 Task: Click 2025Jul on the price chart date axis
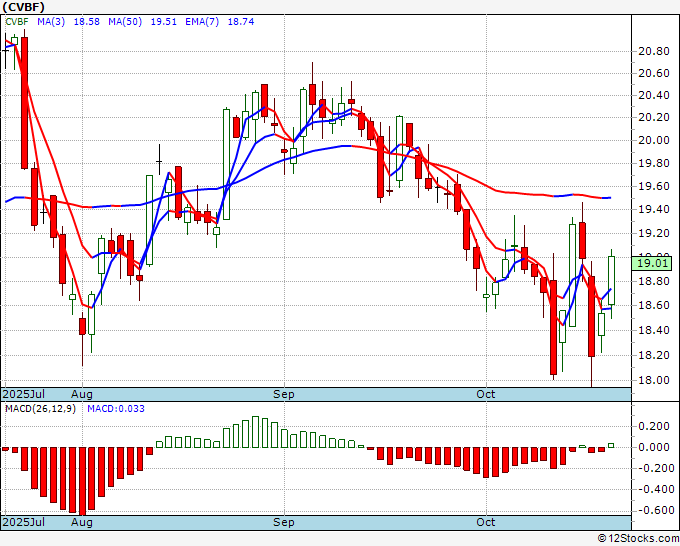[24, 394]
